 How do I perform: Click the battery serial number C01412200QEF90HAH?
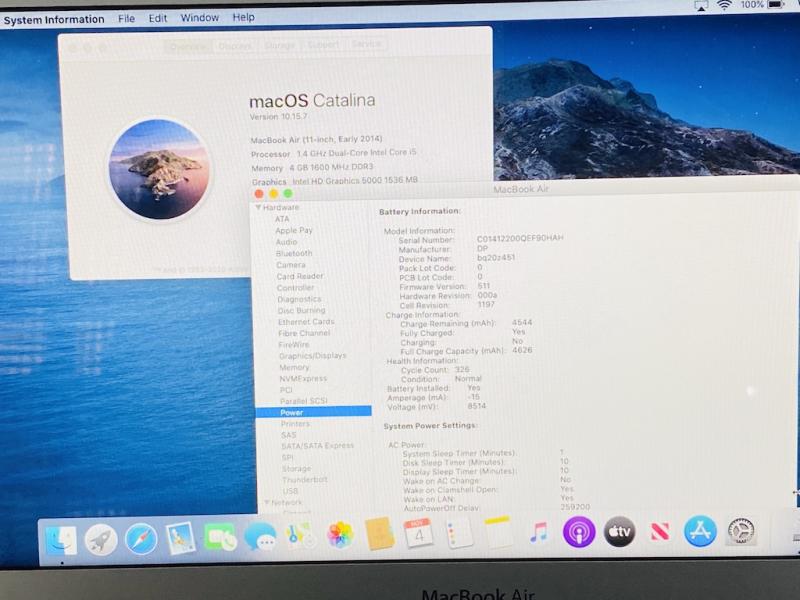520,238
